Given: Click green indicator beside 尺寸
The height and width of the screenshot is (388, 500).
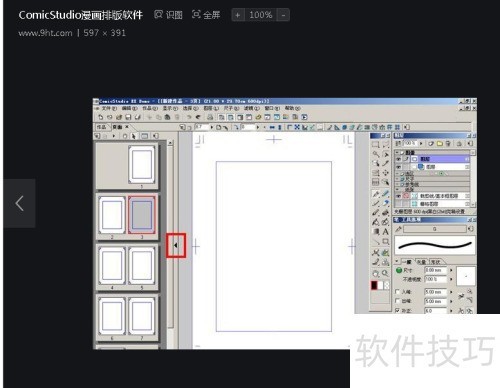Looking at the screenshot, I should (x=399, y=270).
